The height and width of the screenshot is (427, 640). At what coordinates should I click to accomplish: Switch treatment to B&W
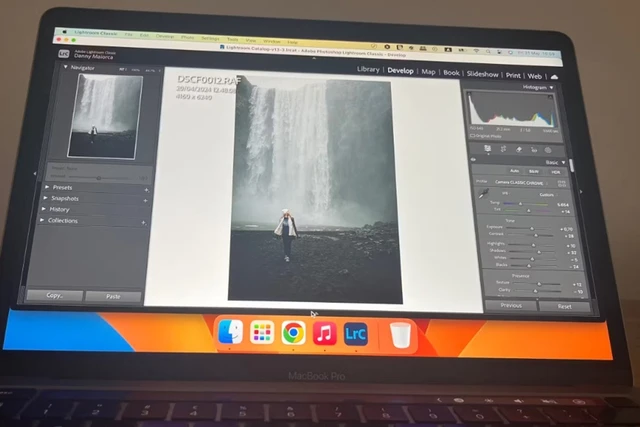pos(534,171)
